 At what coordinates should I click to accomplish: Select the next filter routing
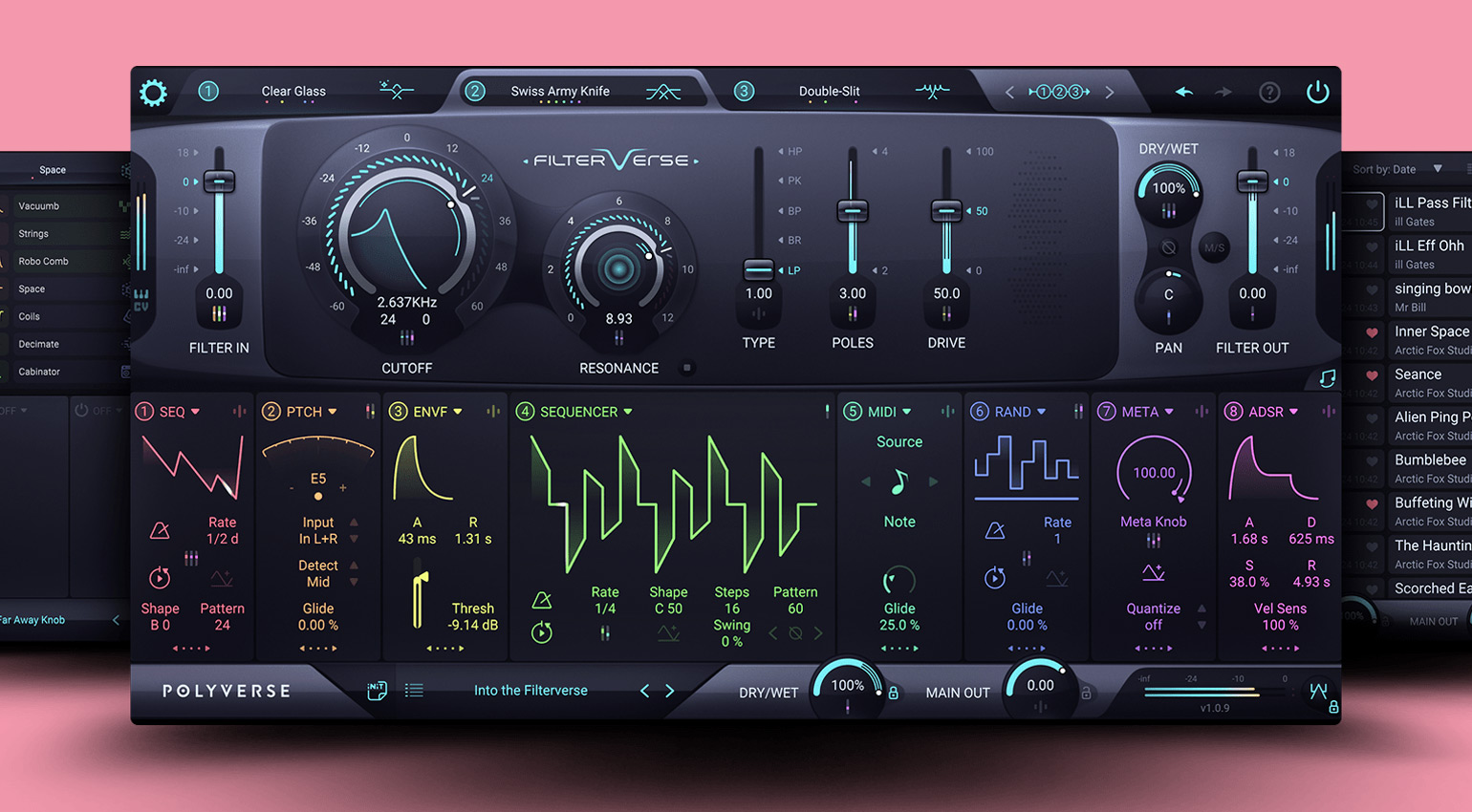[1109, 92]
